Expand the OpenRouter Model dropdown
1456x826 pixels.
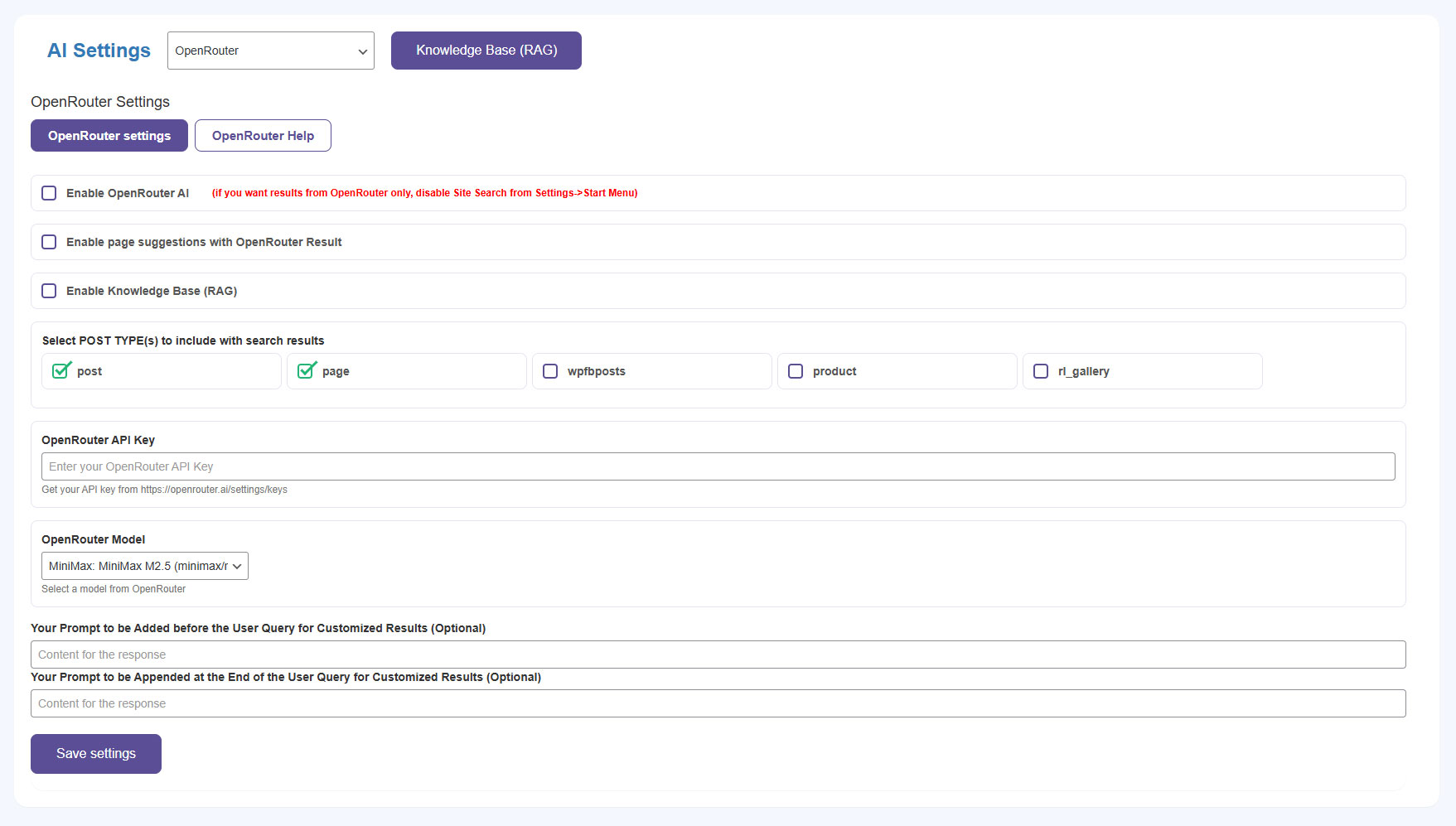click(x=144, y=566)
